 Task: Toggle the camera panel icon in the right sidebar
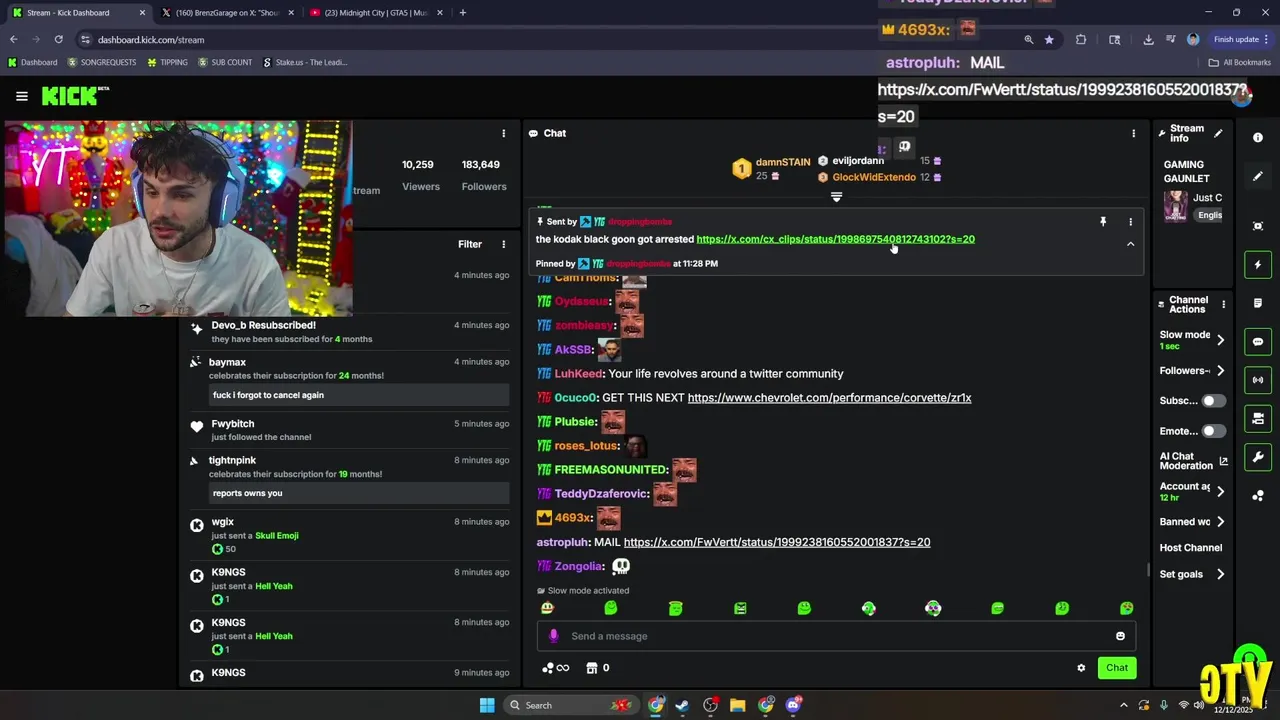[x=1258, y=418]
